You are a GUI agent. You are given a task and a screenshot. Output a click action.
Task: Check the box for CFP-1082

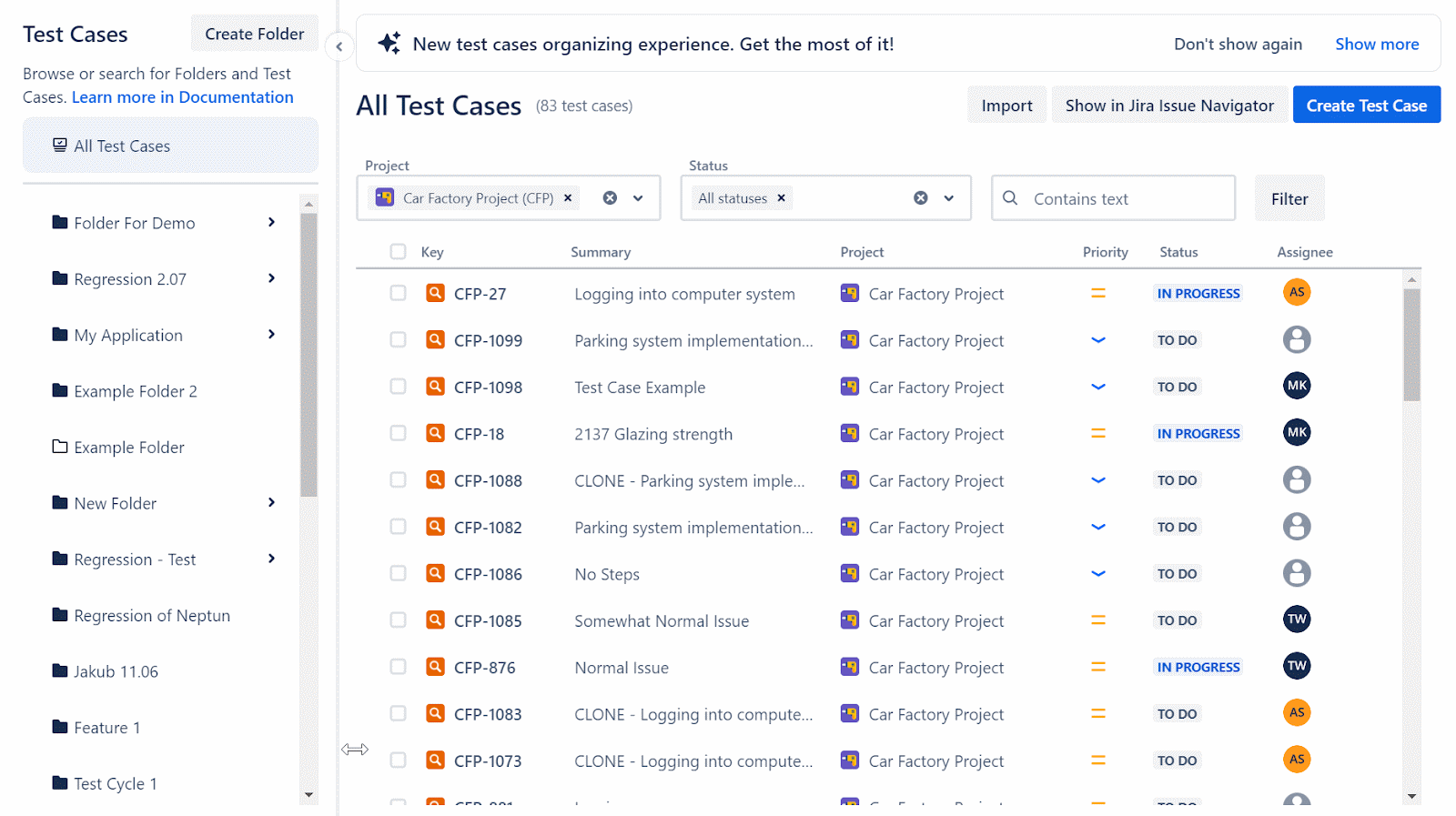click(398, 526)
